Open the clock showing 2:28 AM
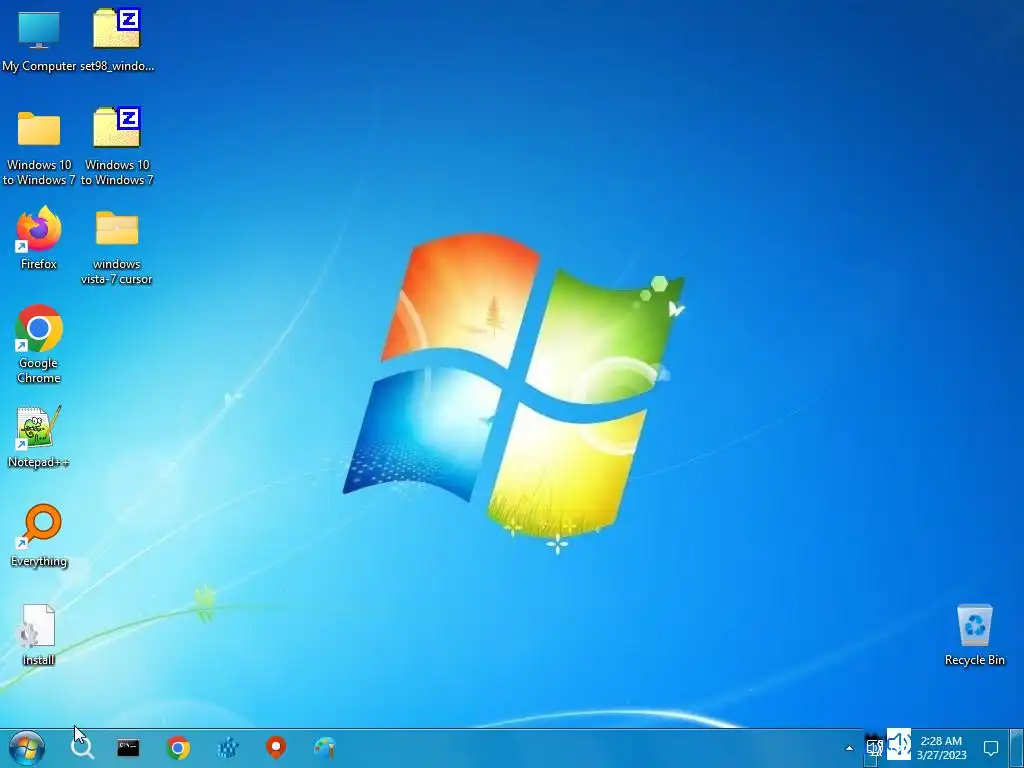The width and height of the screenshot is (1024, 768). point(941,748)
